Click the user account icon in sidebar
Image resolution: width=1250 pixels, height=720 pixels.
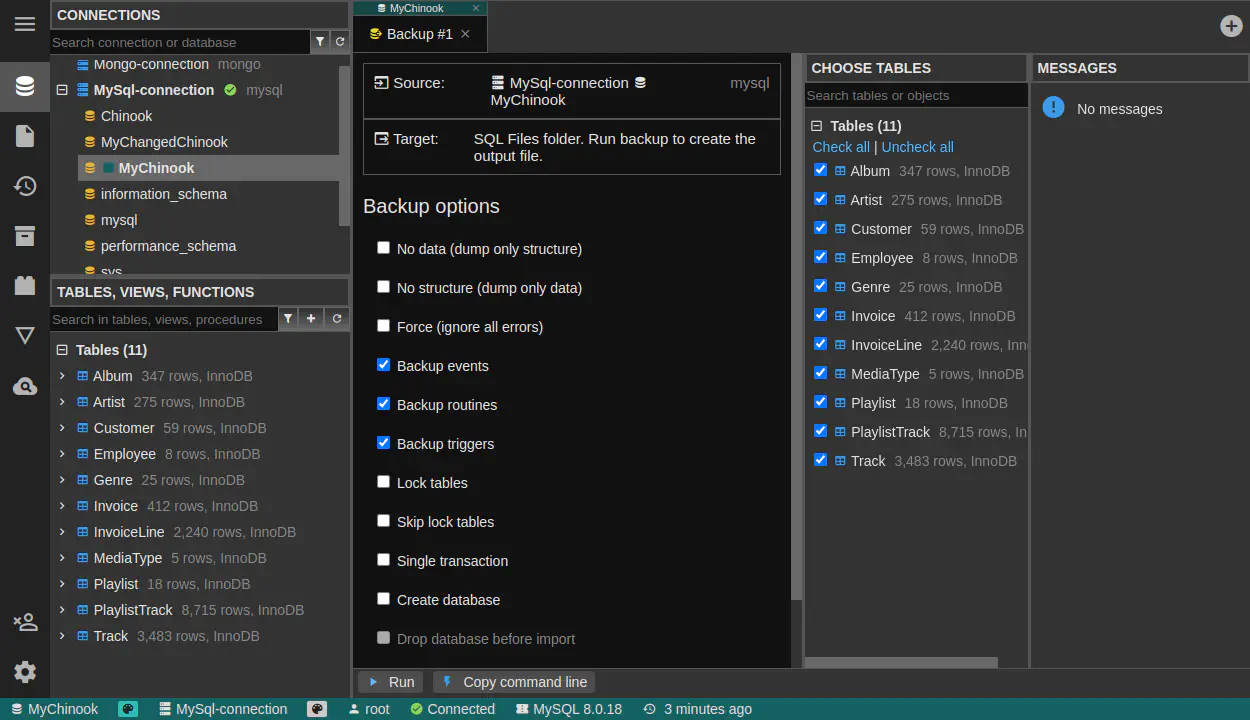pyautogui.click(x=25, y=622)
